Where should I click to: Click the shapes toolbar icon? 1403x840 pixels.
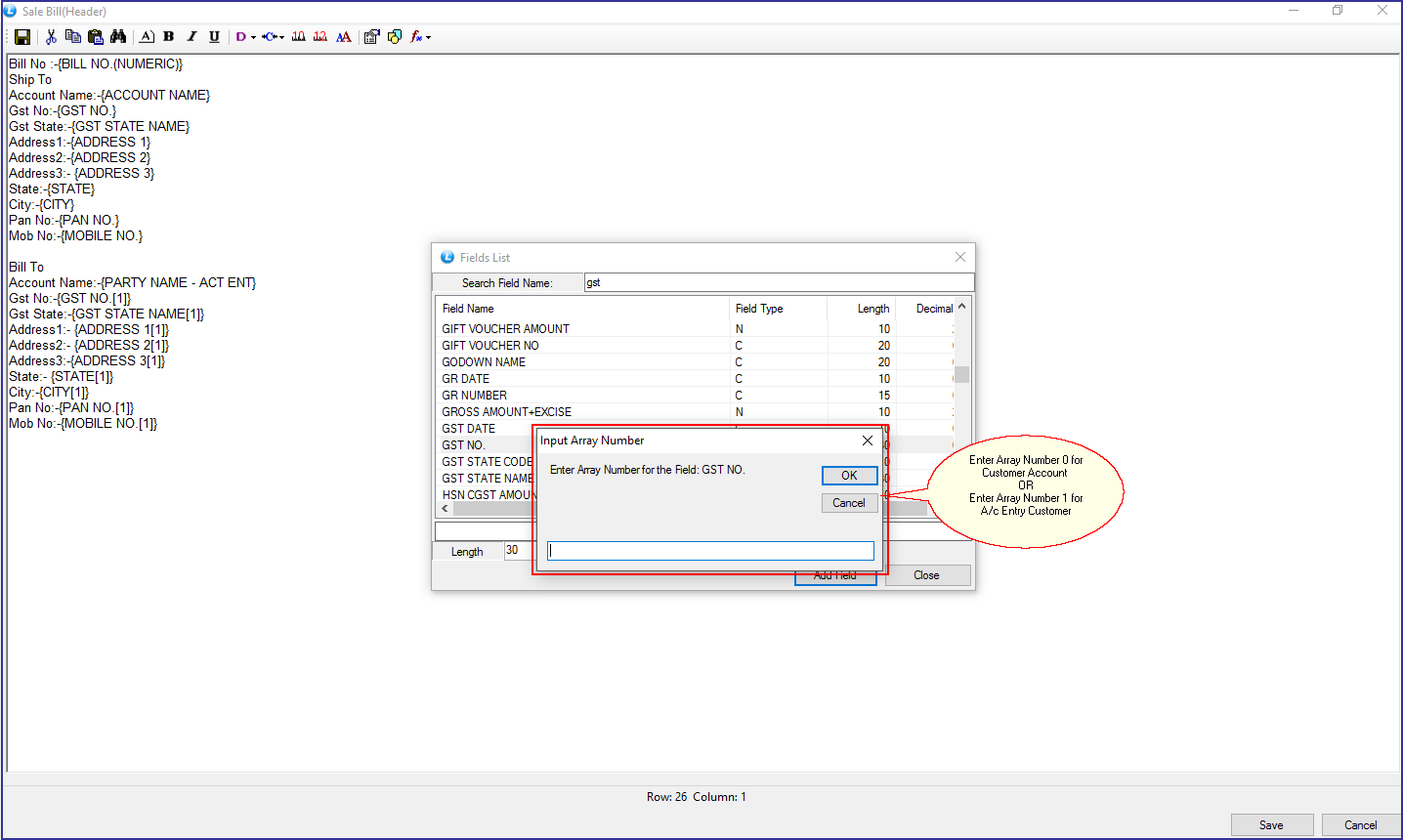(x=395, y=37)
